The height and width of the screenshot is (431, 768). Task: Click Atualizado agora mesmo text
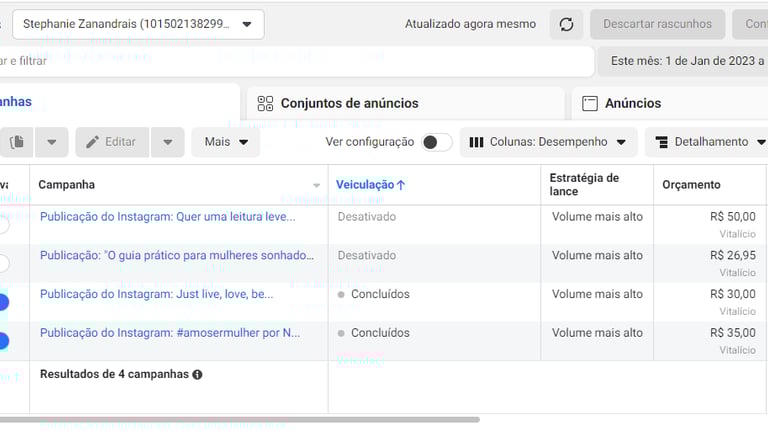(x=470, y=24)
